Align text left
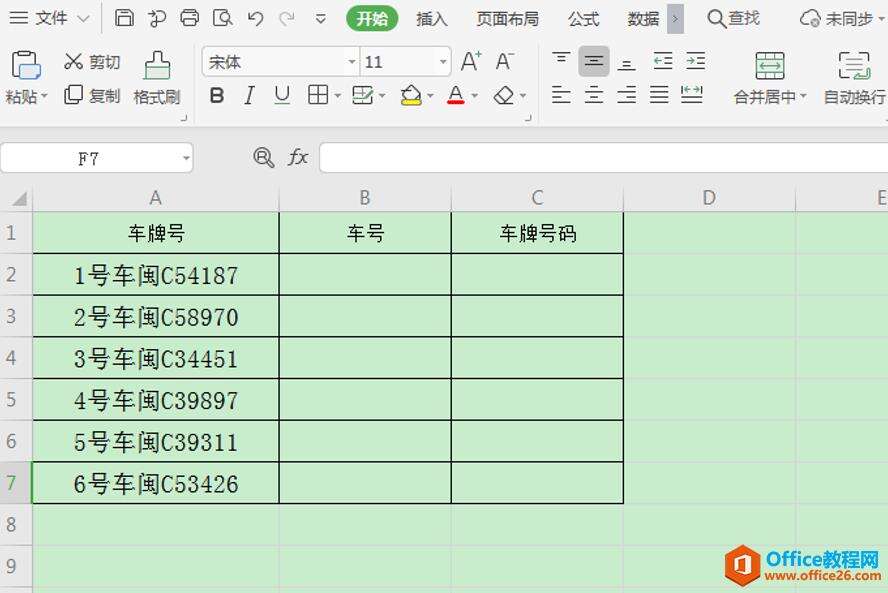Viewport: 888px width, 593px height. 561,94
